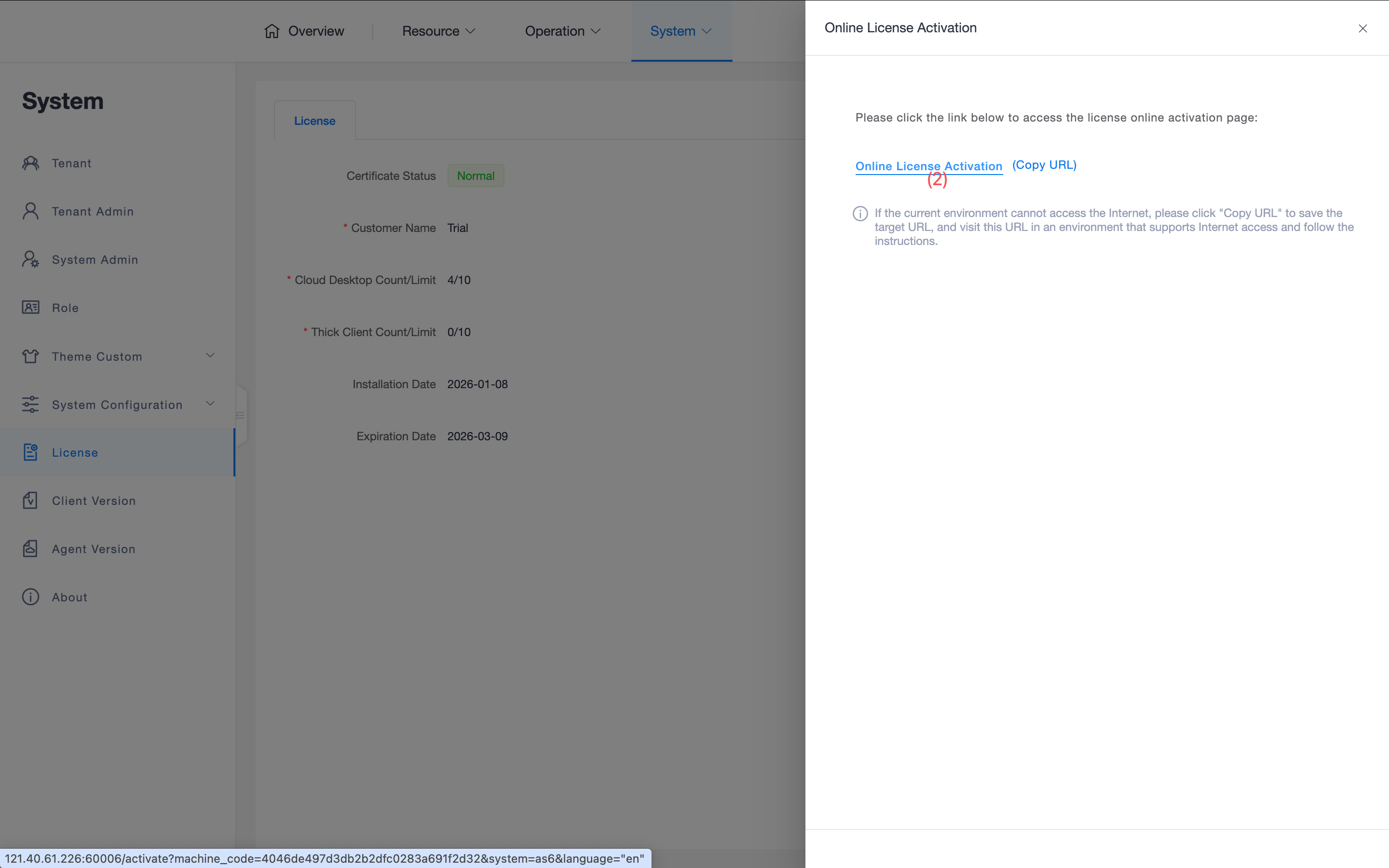1389x868 pixels.
Task: Click the Copy URL link
Action: point(1044,165)
